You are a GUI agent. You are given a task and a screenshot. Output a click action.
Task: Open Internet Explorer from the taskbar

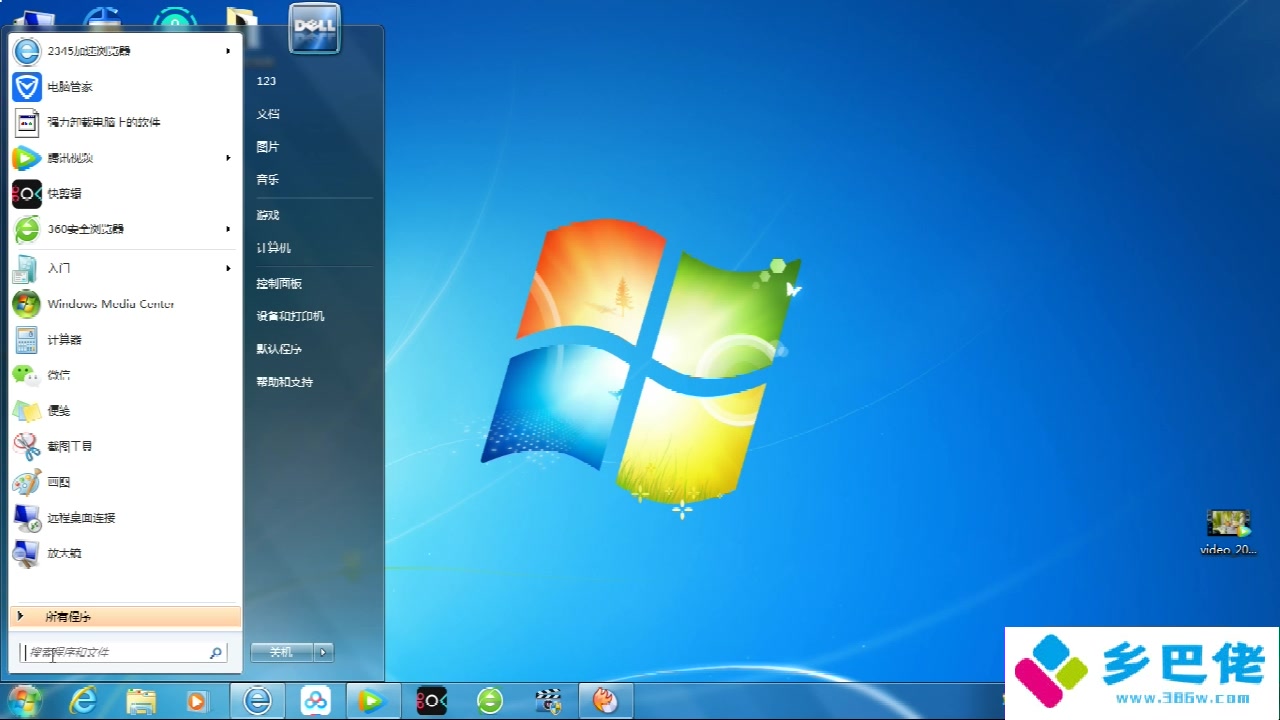click(83, 701)
